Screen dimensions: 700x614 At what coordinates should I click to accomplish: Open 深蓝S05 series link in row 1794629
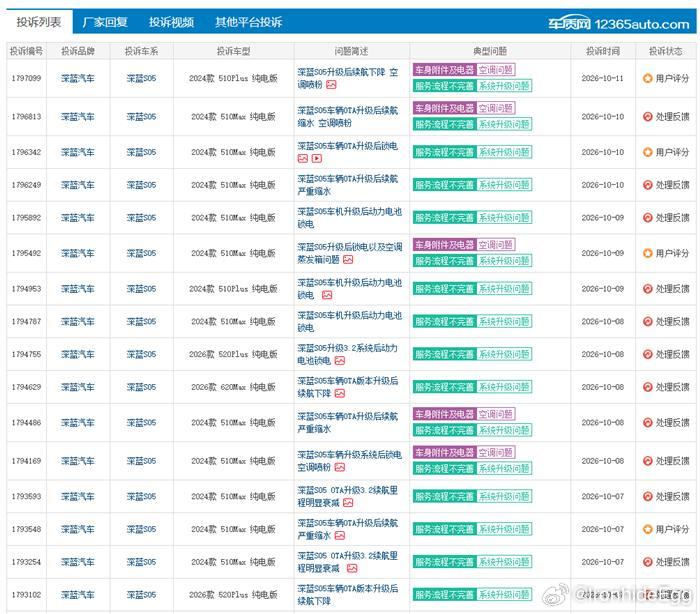(x=141, y=387)
